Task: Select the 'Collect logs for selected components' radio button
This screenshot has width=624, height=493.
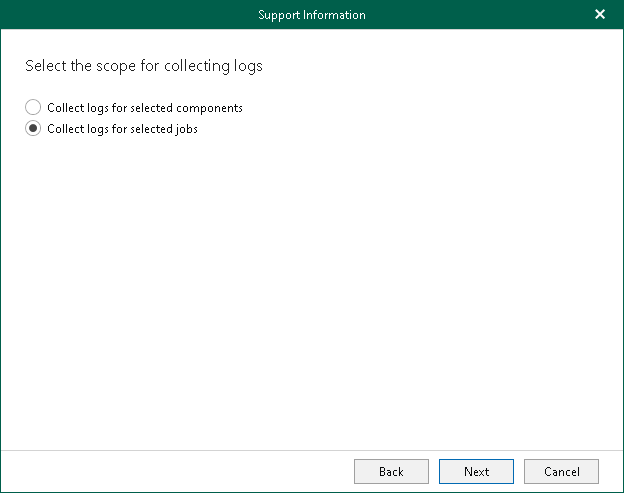Action: click(x=33, y=107)
